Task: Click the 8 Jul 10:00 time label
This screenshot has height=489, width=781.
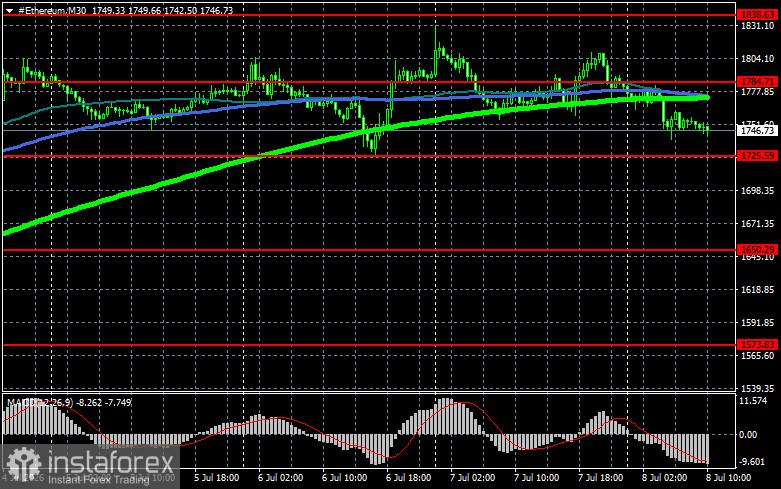Action: (x=729, y=478)
